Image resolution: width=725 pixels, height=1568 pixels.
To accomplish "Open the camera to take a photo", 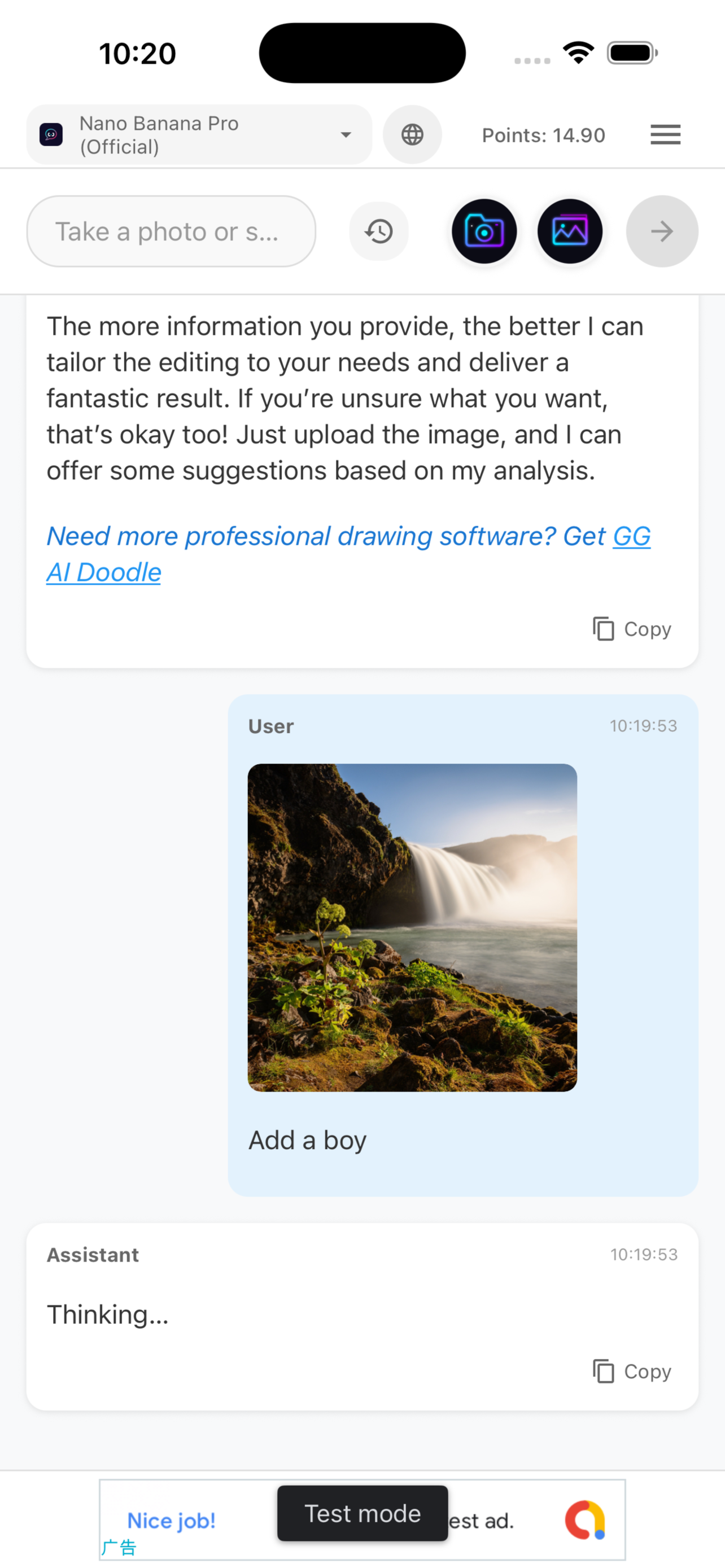I will tap(484, 231).
